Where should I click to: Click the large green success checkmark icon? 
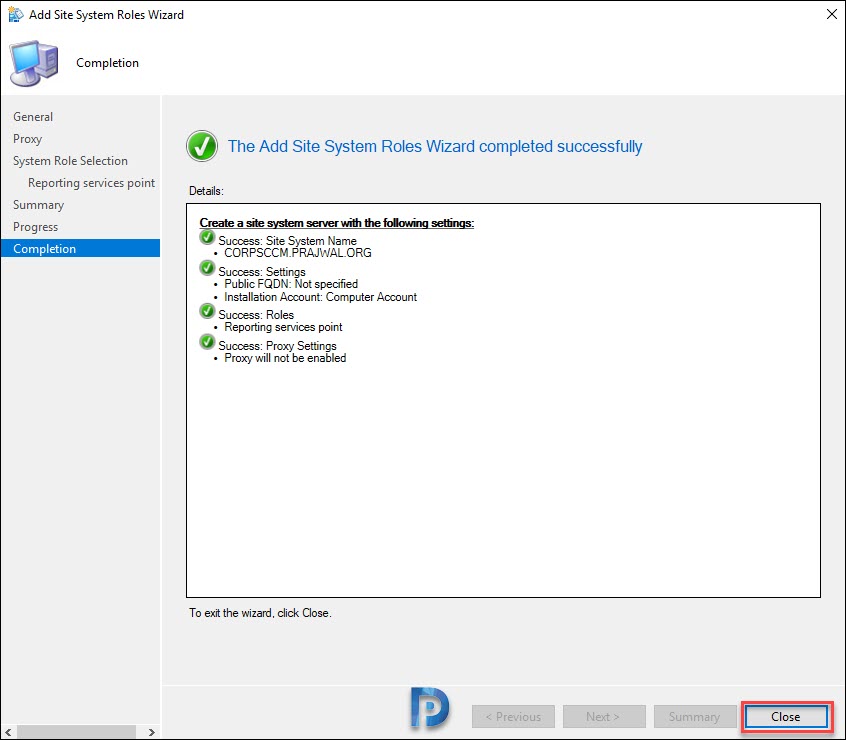[x=202, y=146]
